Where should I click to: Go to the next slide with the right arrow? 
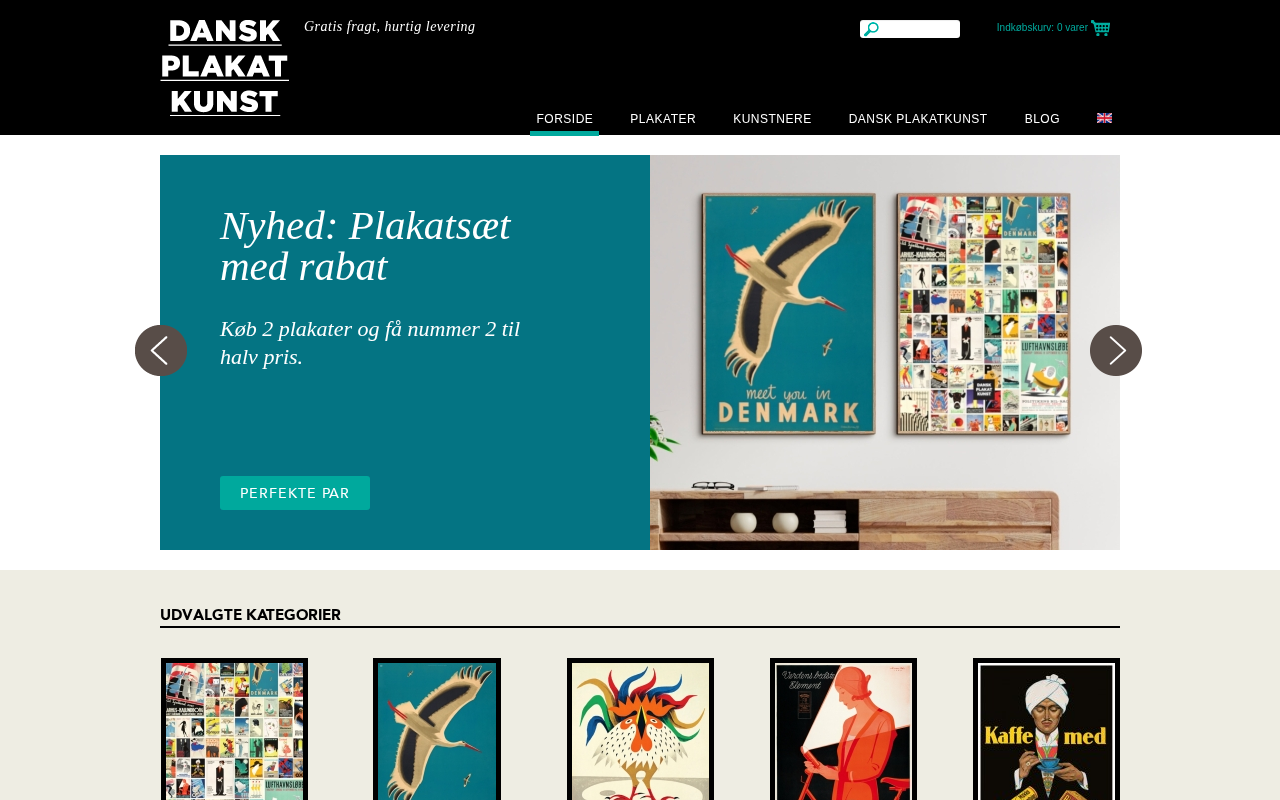[x=1116, y=350]
